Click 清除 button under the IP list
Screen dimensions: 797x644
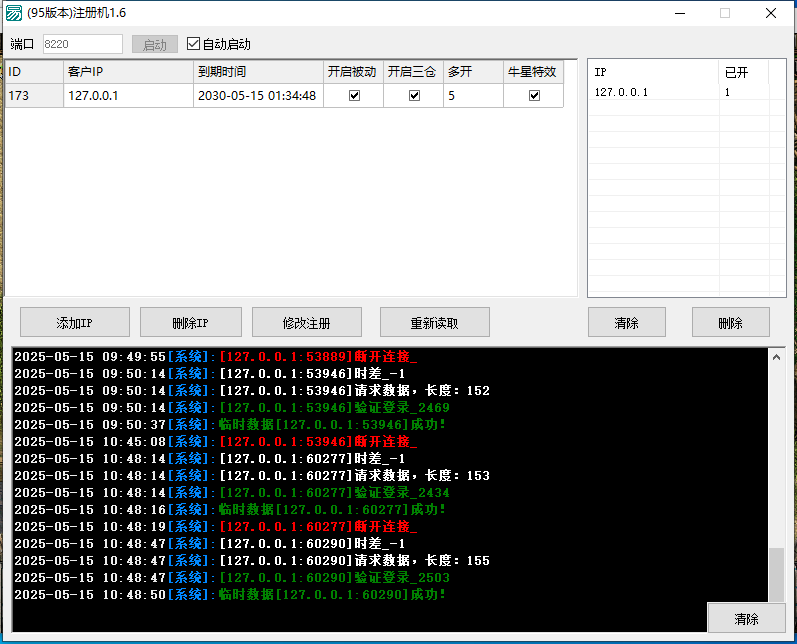(x=626, y=322)
